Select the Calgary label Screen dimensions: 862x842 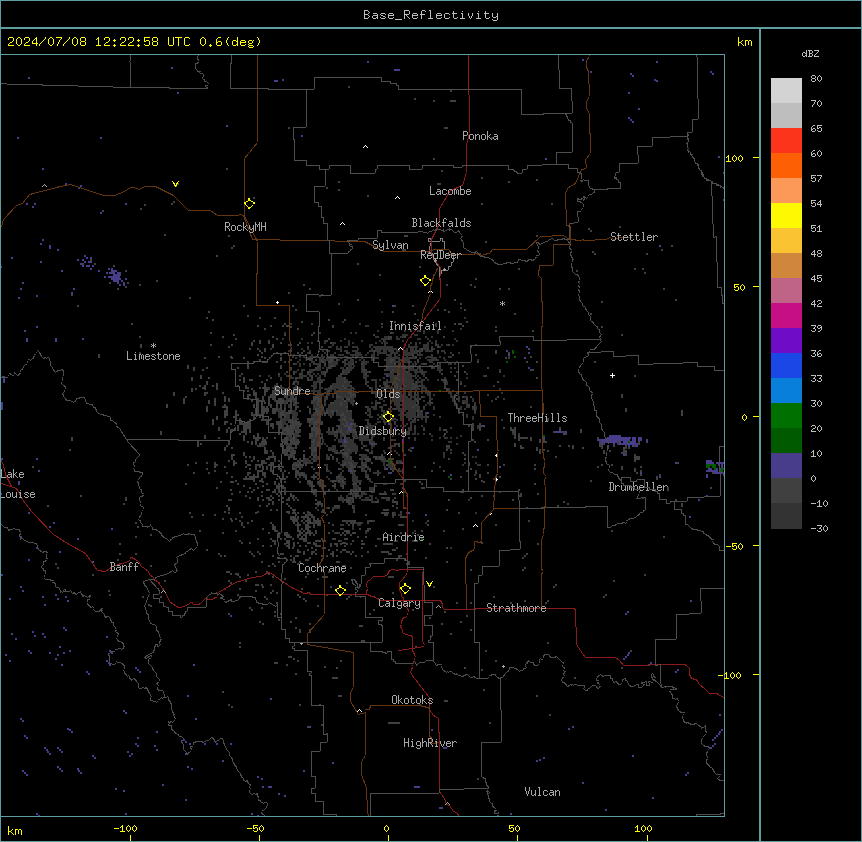[399, 603]
